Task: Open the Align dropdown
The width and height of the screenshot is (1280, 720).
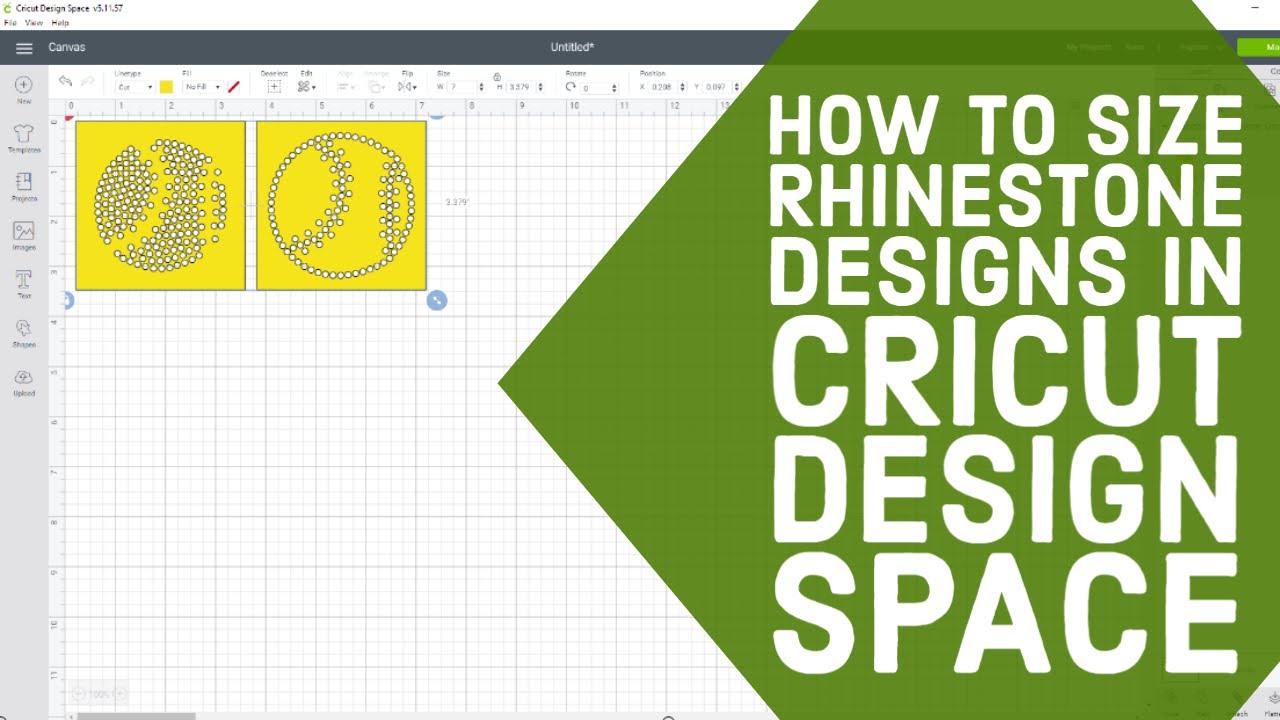Action: point(344,87)
